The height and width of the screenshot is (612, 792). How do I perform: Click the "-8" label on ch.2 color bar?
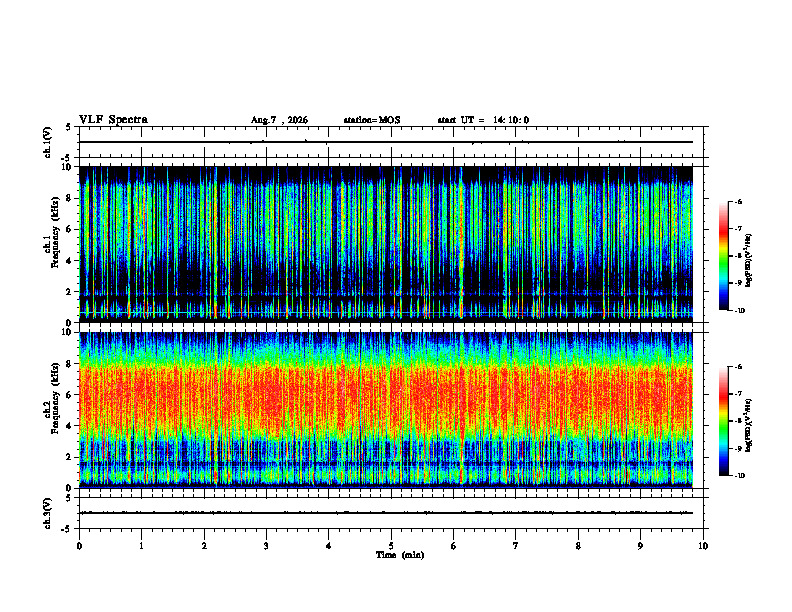pos(737,421)
